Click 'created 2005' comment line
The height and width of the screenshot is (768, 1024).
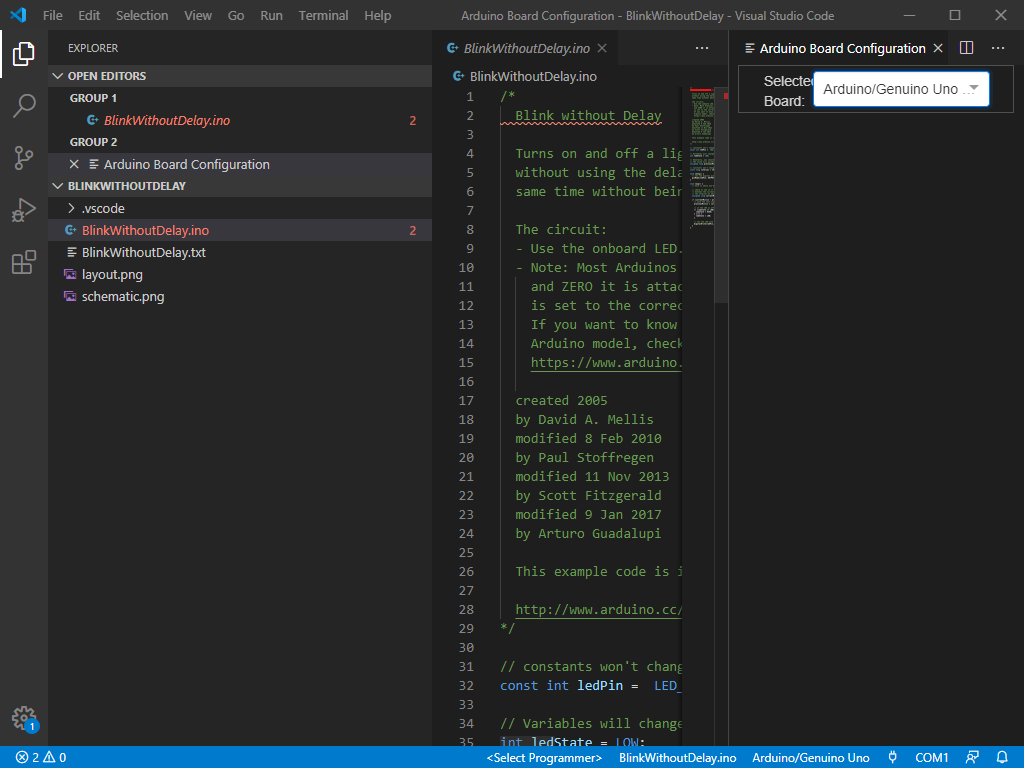pos(562,400)
